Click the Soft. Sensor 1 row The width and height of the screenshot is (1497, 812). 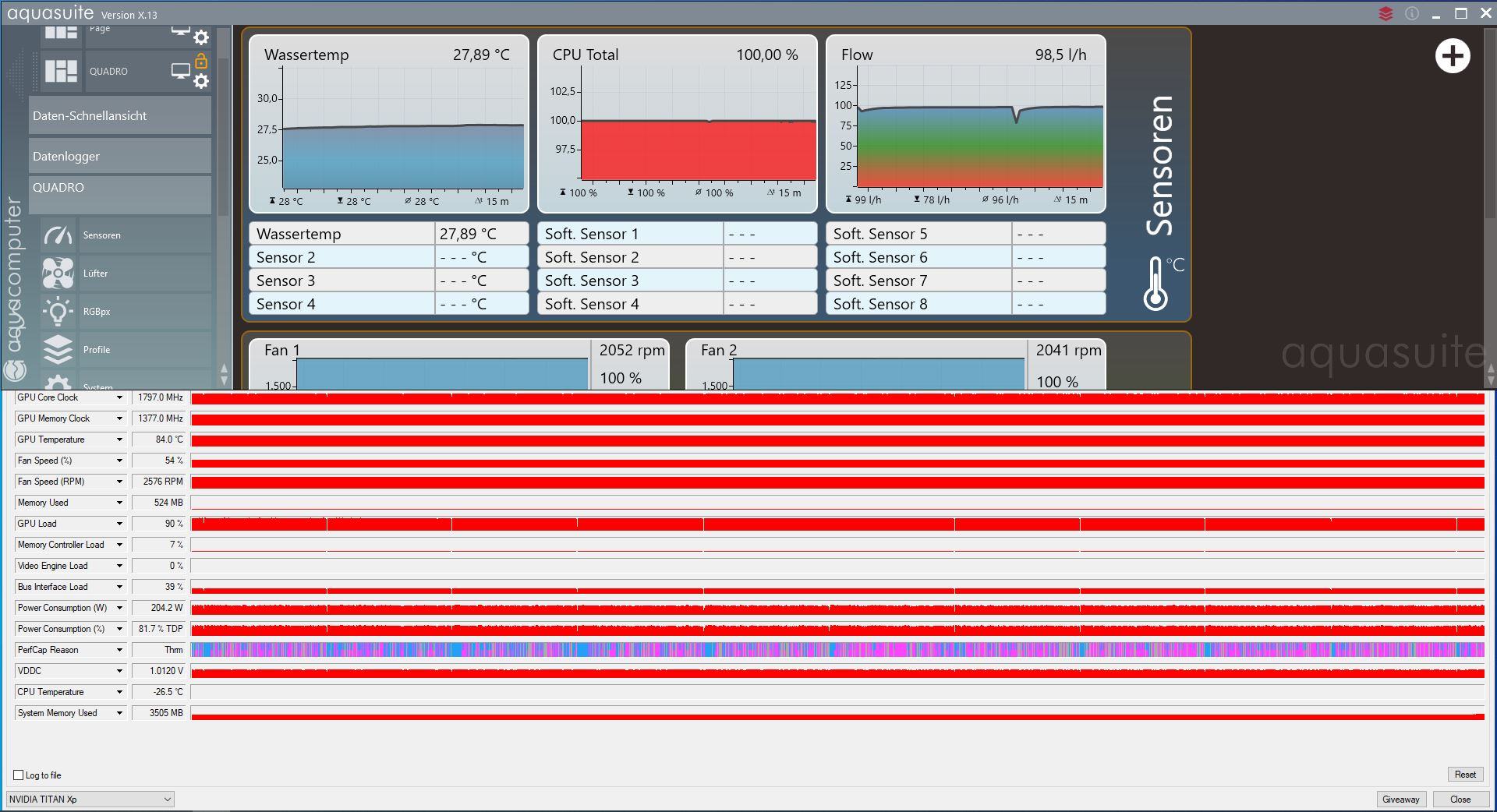click(x=678, y=234)
